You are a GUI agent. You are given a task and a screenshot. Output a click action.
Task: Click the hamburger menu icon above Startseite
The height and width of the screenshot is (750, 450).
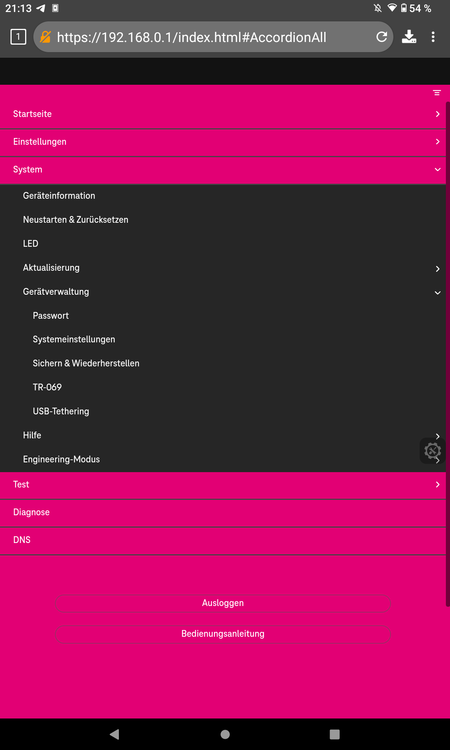coord(437,93)
